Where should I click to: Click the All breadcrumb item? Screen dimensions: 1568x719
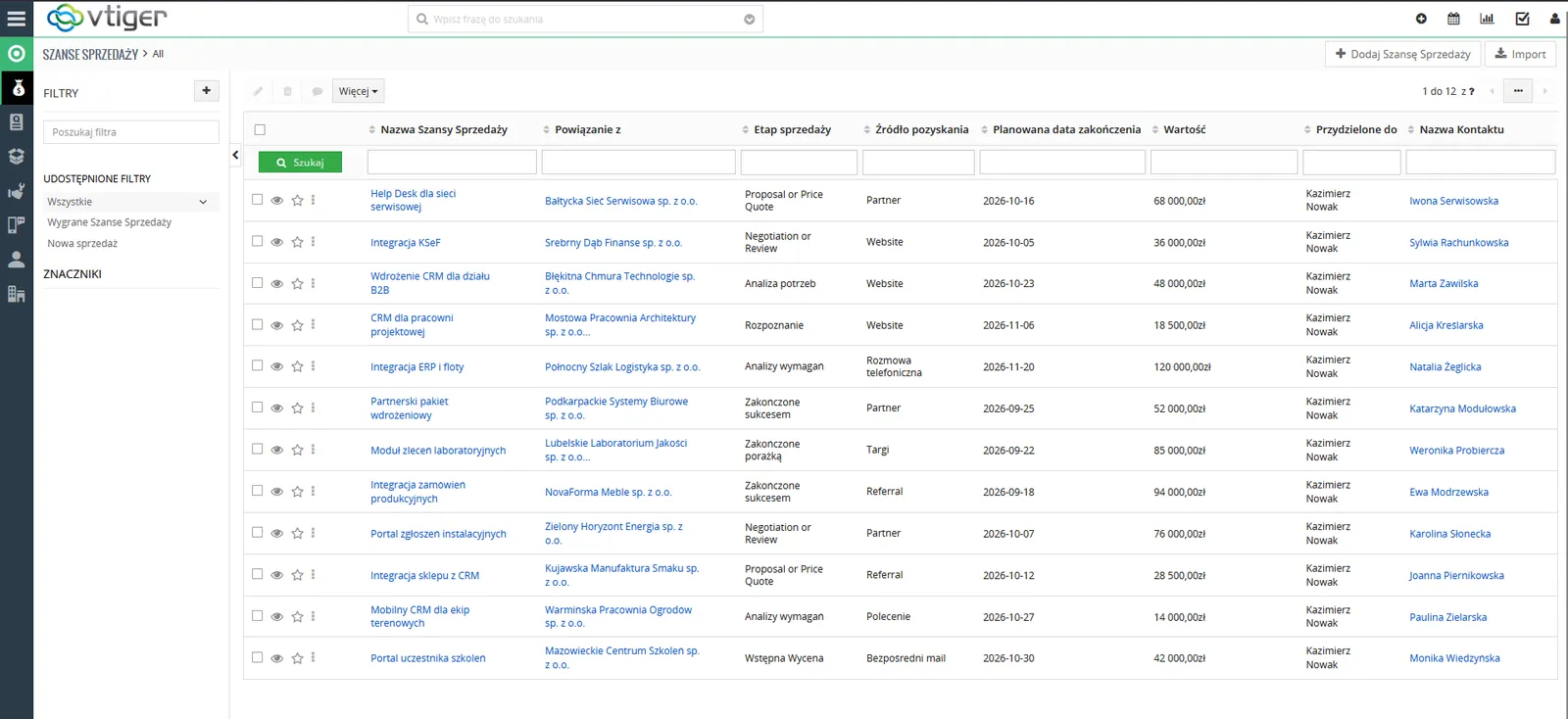(158, 54)
